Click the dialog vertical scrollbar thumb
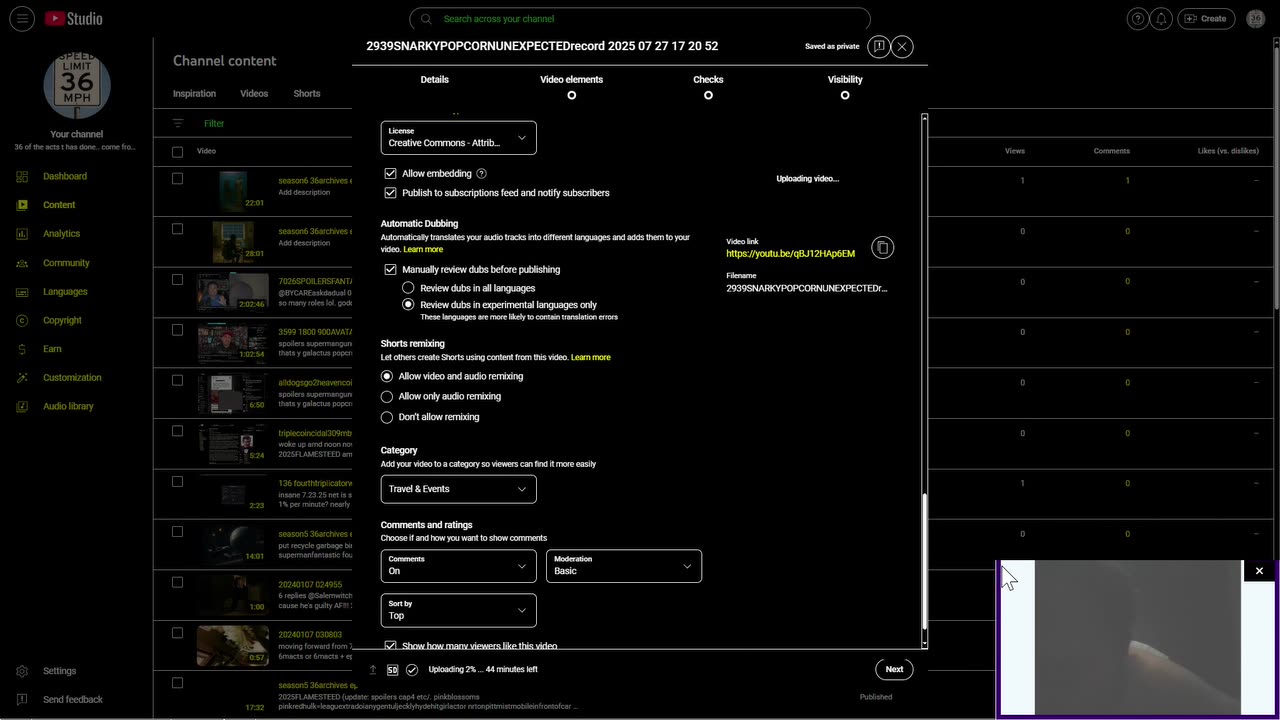The width and height of the screenshot is (1280, 720). click(x=924, y=562)
